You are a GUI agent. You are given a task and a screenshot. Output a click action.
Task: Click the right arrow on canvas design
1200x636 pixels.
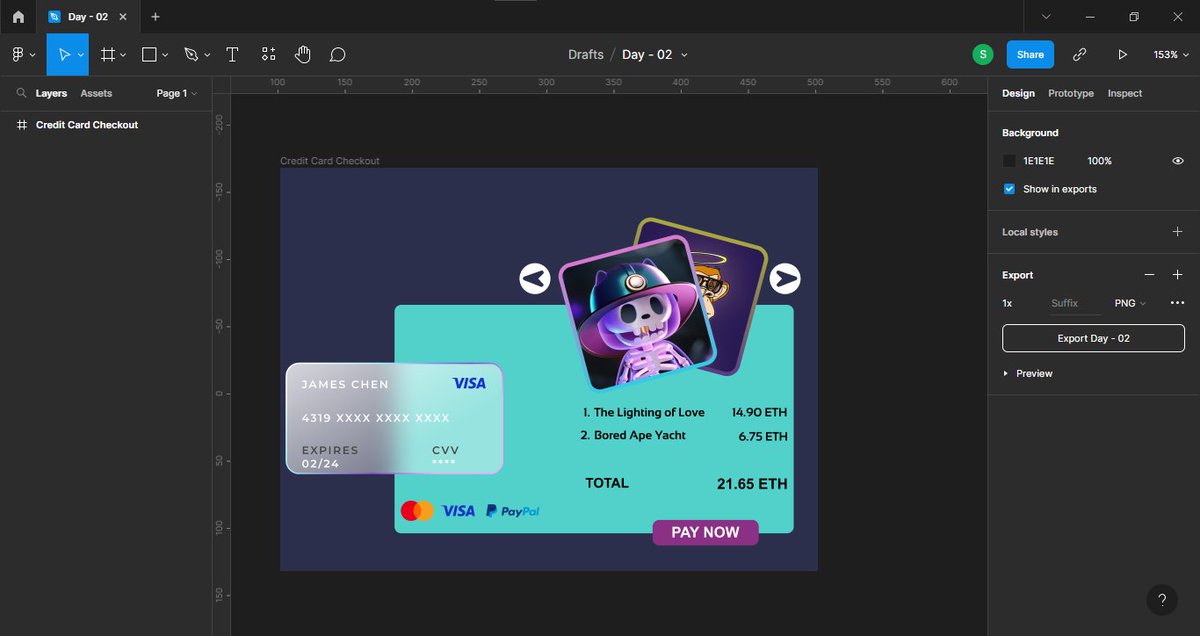click(786, 278)
